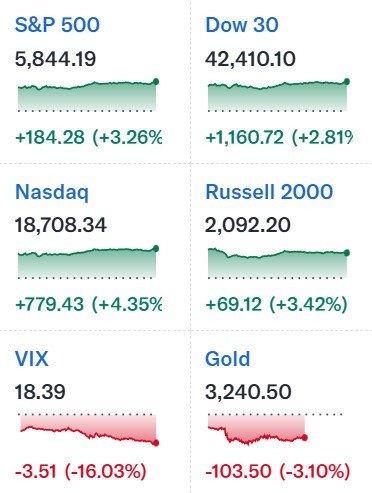
Task: Click the Nasdaq price 18,708.34
Action: click(x=61, y=225)
